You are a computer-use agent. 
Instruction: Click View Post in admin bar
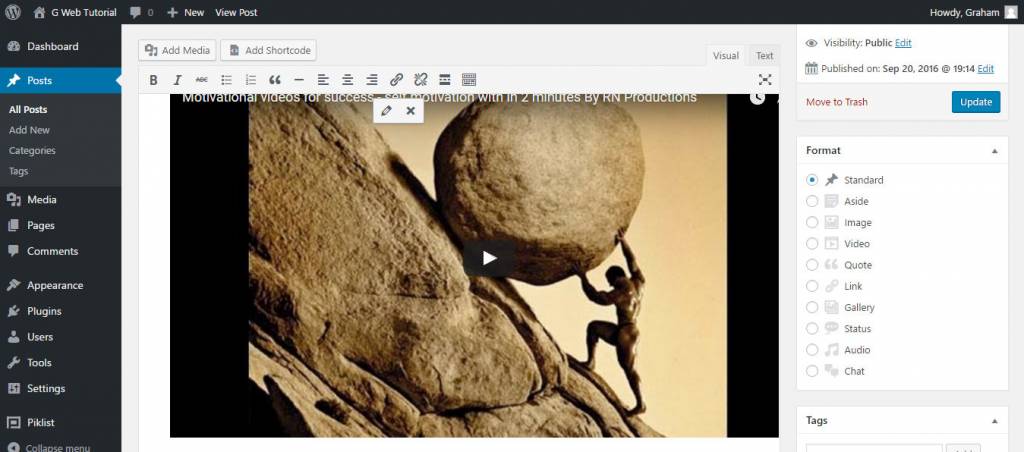coord(236,12)
